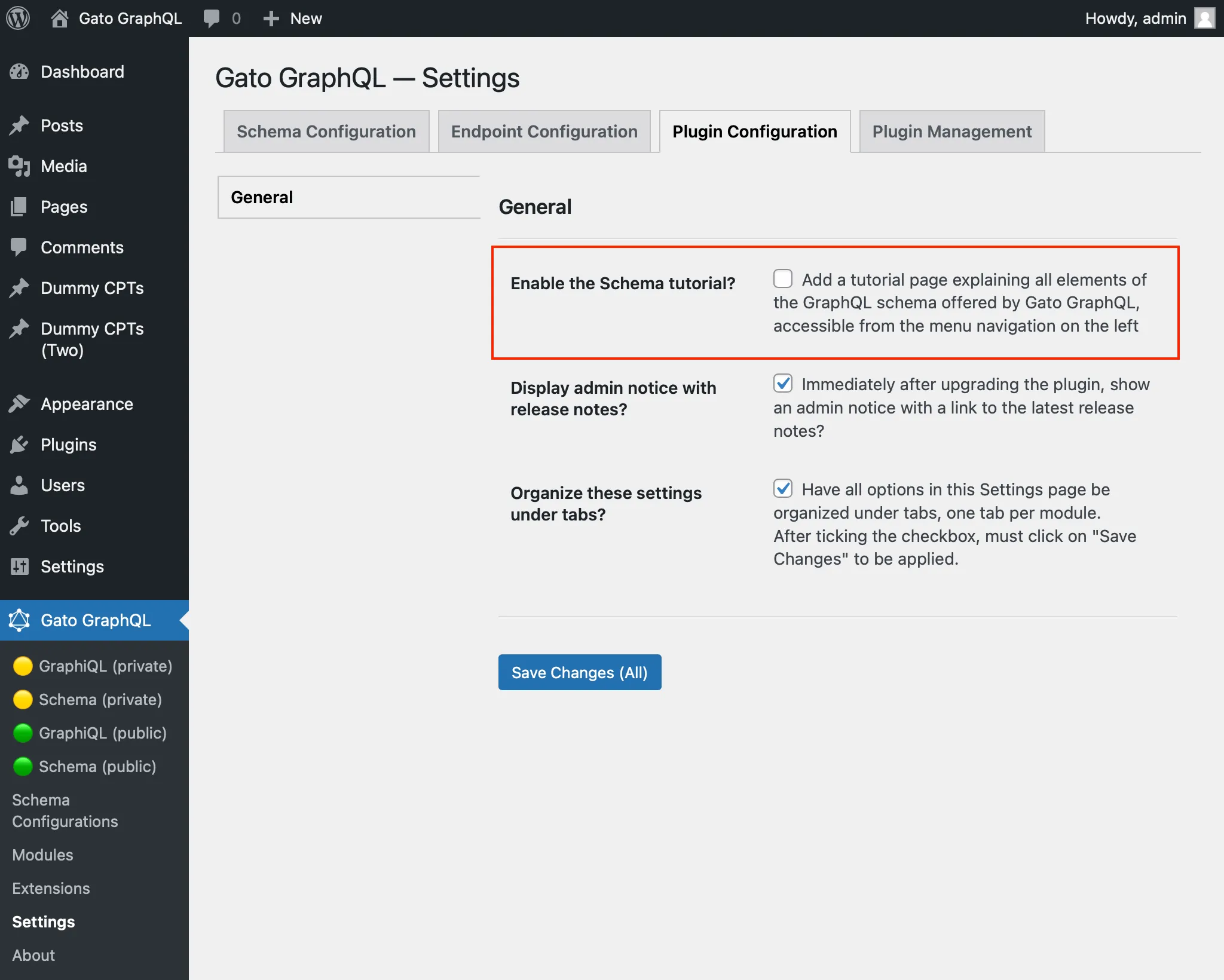Click the Dashboard gauge icon
Viewport: 1224px width, 980px height.
point(19,72)
